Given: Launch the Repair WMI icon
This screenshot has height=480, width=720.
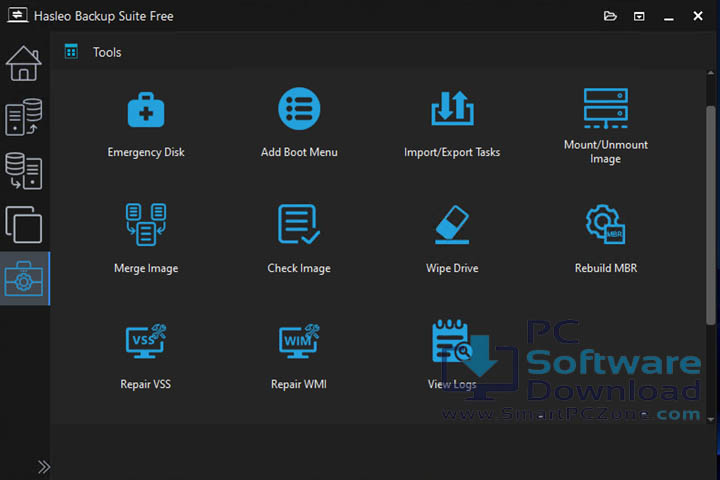Looking at the screenshot, I should click(299, 341).
